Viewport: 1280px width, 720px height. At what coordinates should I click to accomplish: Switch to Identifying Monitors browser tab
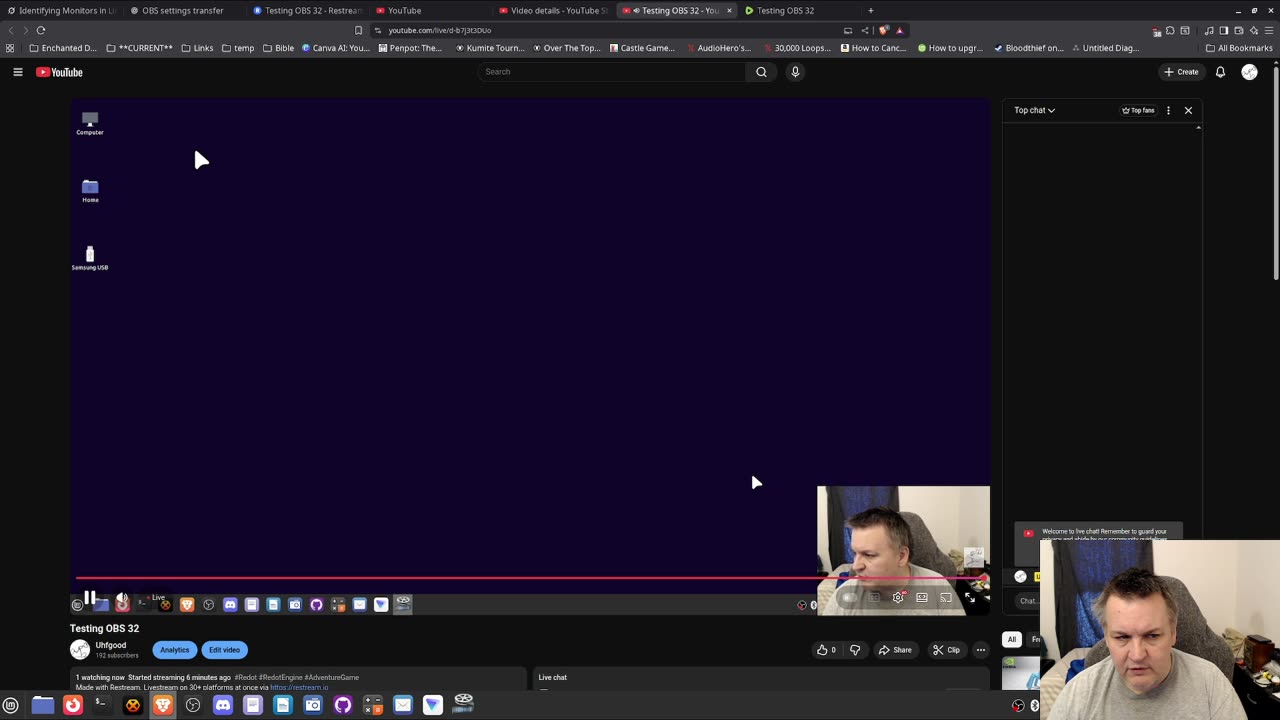(62, 10)
